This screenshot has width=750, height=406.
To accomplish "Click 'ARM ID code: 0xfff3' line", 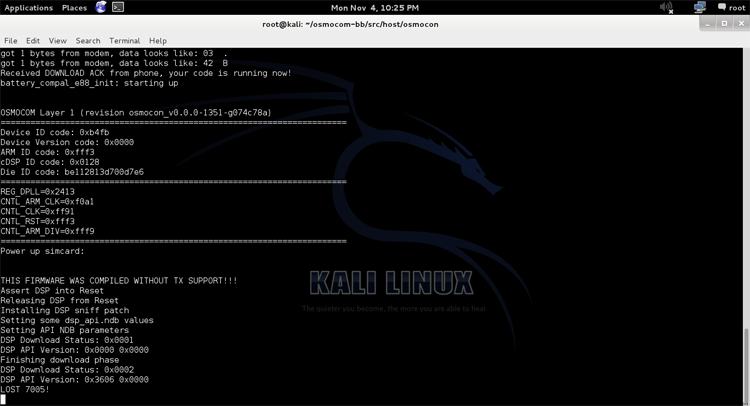I will pos(47,152).
